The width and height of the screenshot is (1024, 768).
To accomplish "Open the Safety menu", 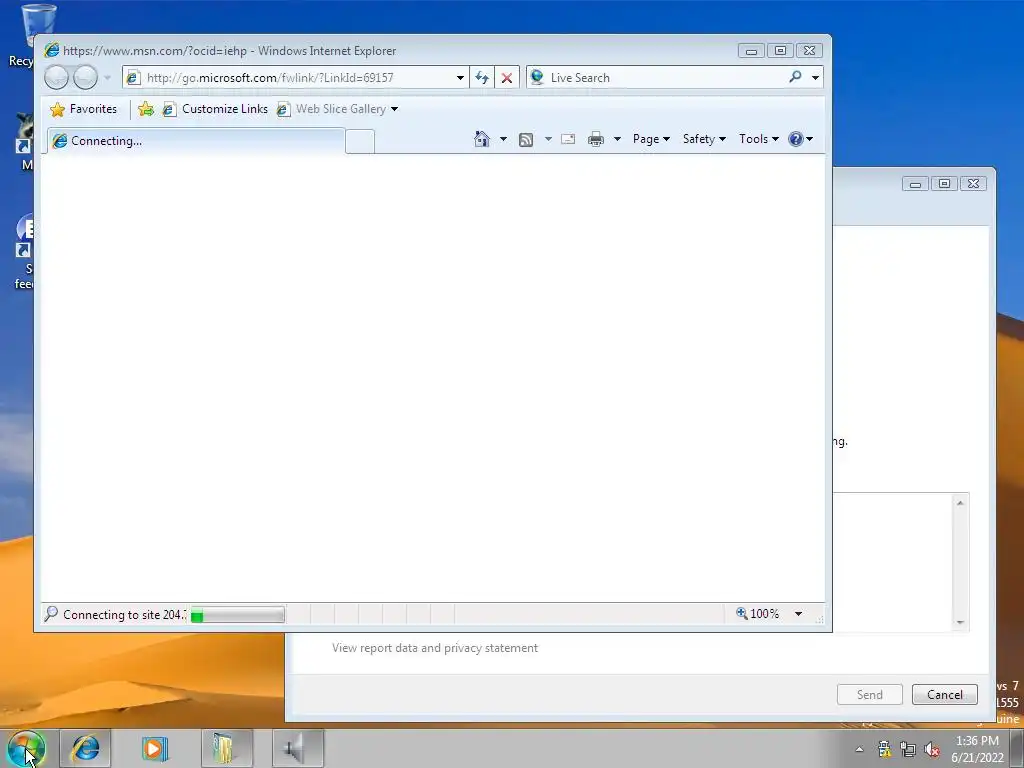I will [704, 139].
